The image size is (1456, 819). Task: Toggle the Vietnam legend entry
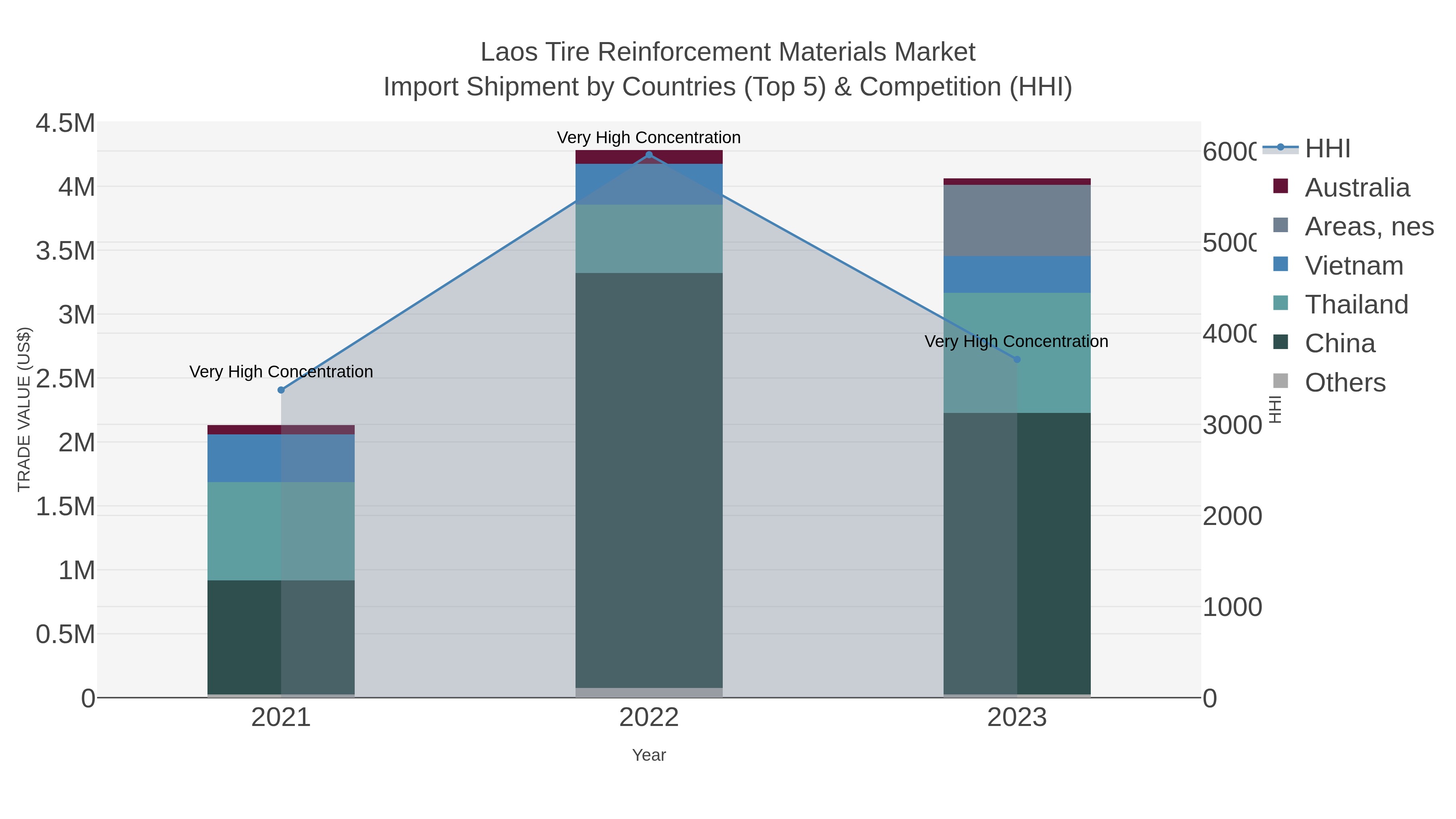pos(1338,266)
